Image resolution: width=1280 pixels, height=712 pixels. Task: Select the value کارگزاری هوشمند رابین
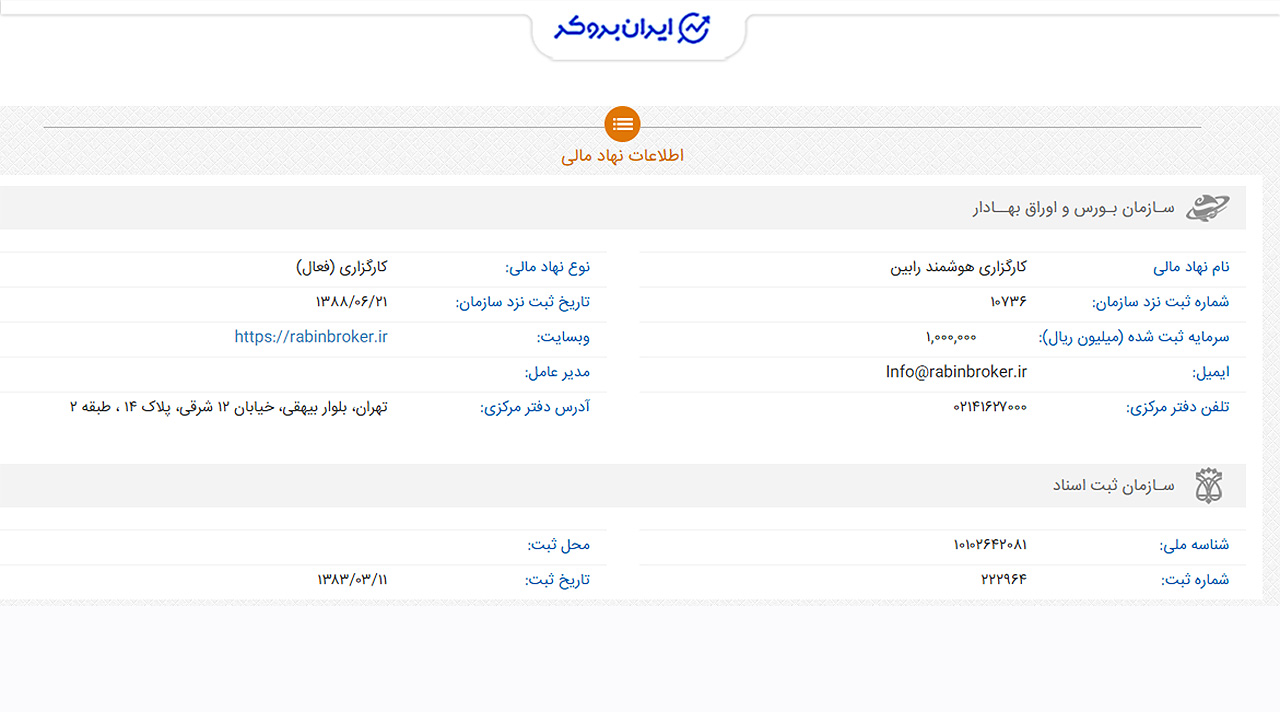pos(959,268)
